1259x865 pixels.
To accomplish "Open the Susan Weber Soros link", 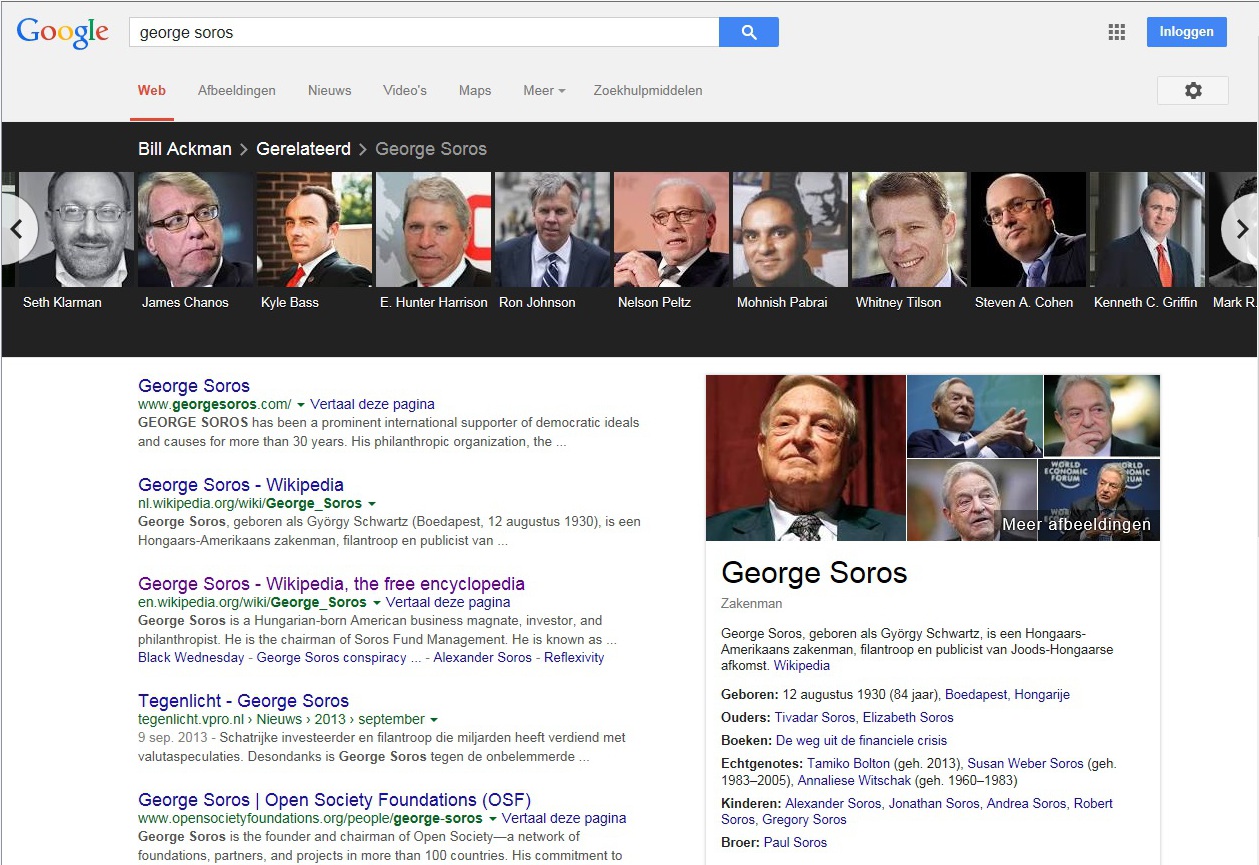I will 1025,764.
